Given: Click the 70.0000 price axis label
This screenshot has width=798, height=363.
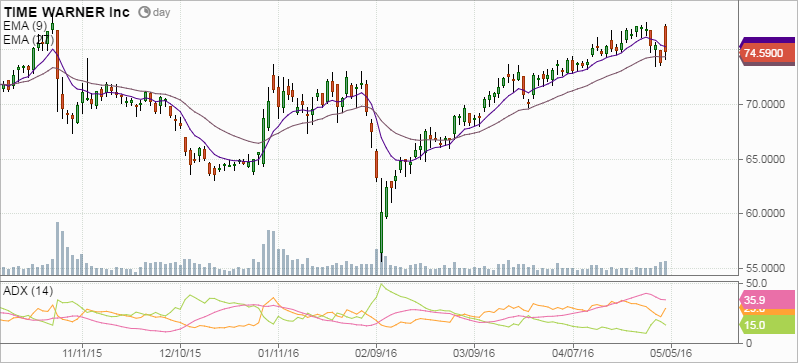Looking at the screenshot, I should click(x=764, y=104).
